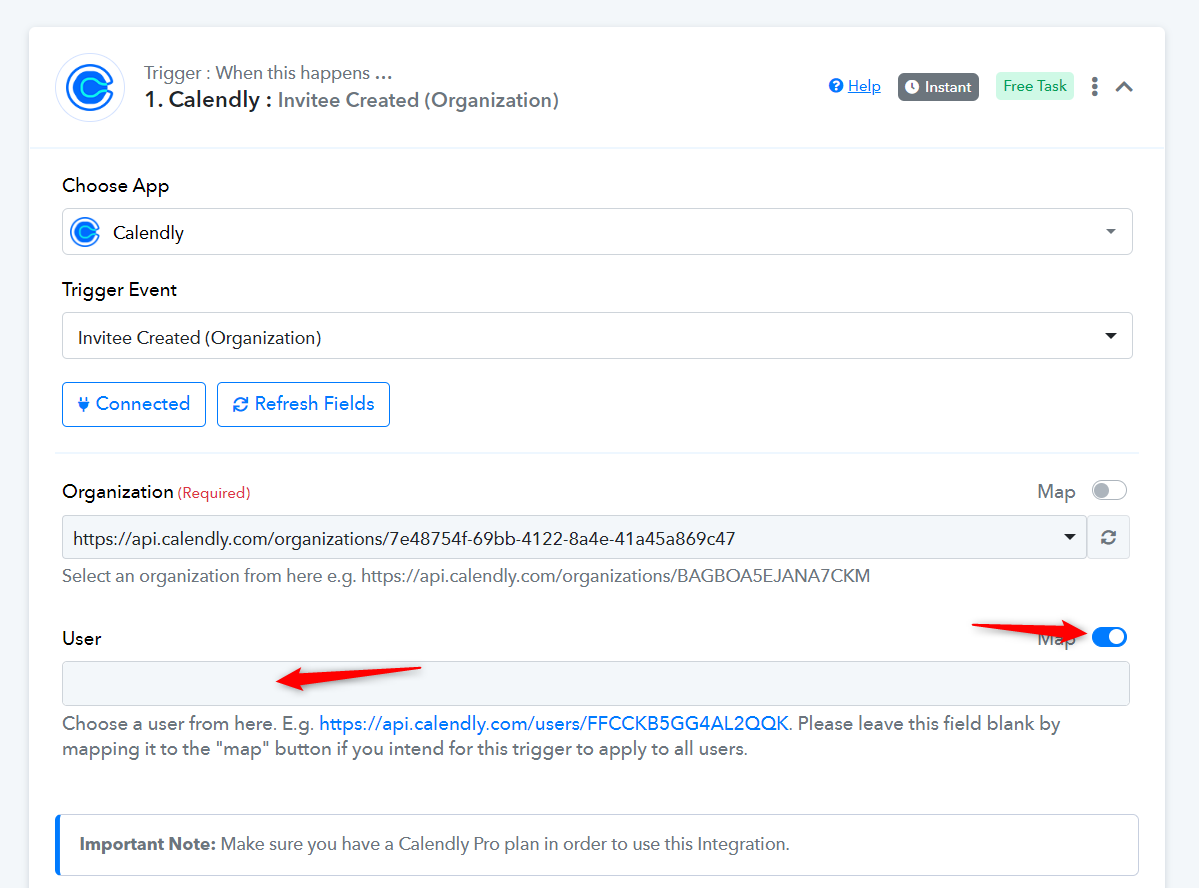
Task: Click the Refresh Fields button
Action: pos(304,404)
